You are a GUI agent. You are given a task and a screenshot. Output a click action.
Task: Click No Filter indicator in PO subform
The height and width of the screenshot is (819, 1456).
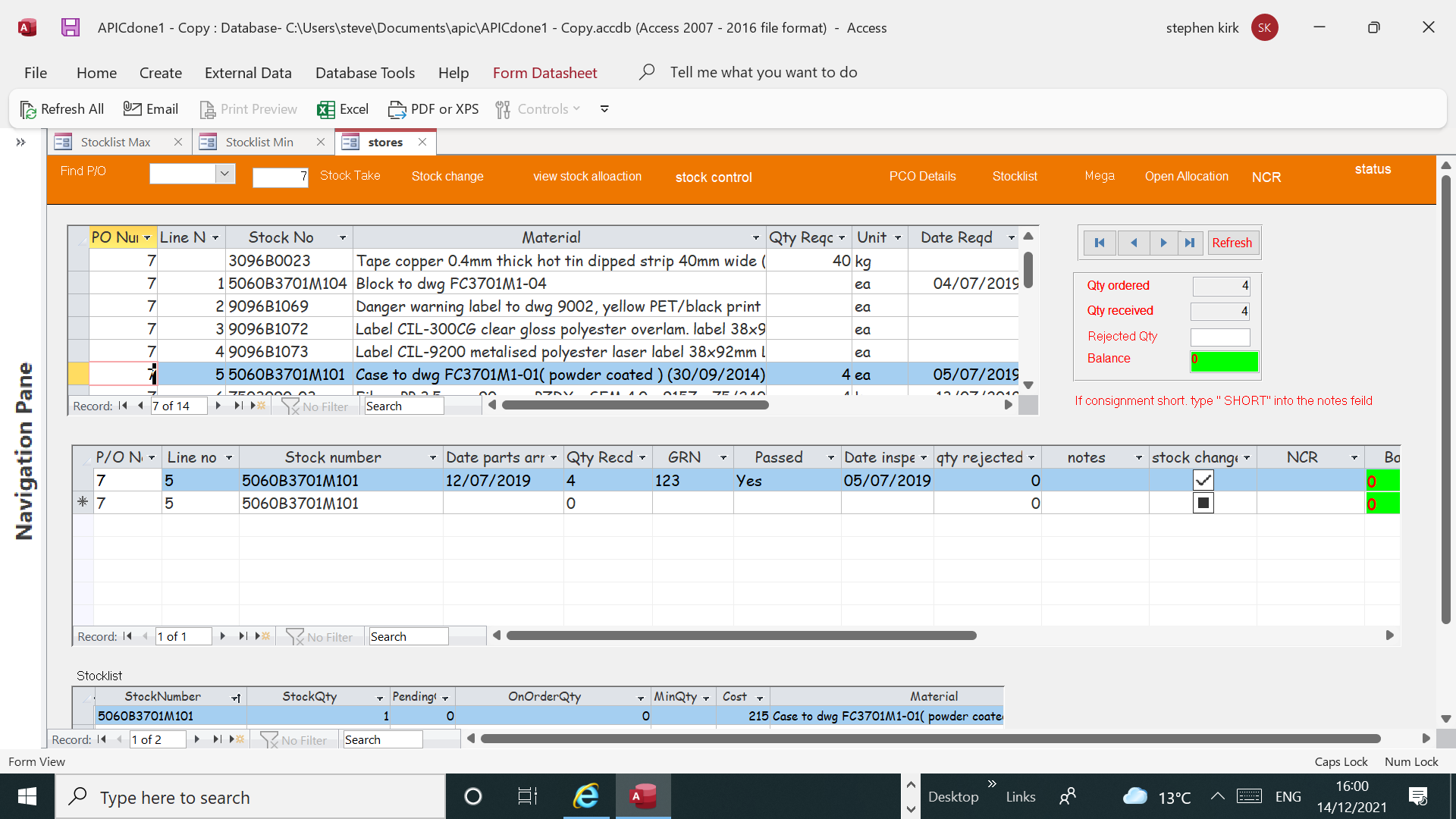315,406
